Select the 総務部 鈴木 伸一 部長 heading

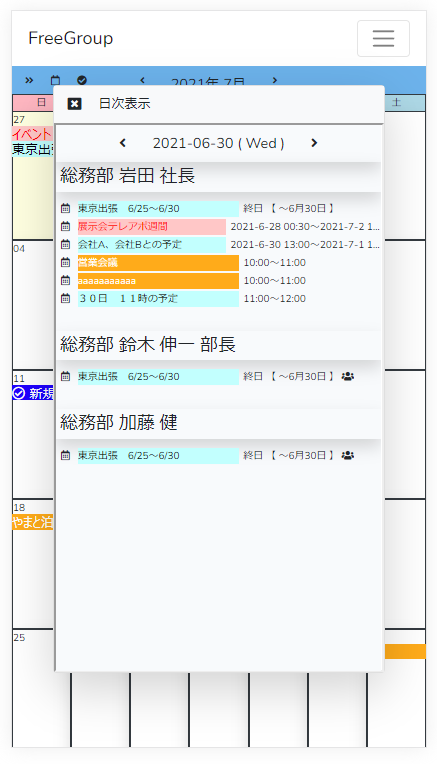pos(148,344)
